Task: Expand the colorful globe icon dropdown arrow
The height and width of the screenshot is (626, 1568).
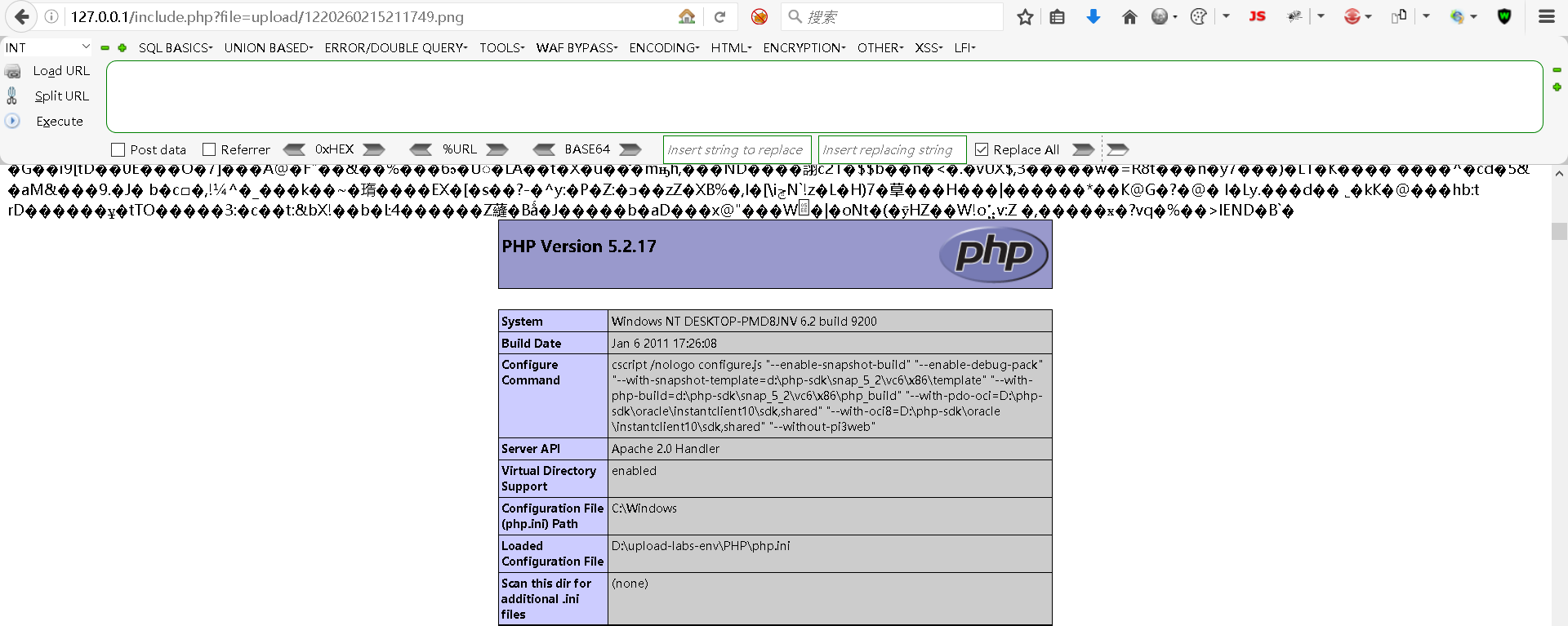Action: [x=1474, y=16]
